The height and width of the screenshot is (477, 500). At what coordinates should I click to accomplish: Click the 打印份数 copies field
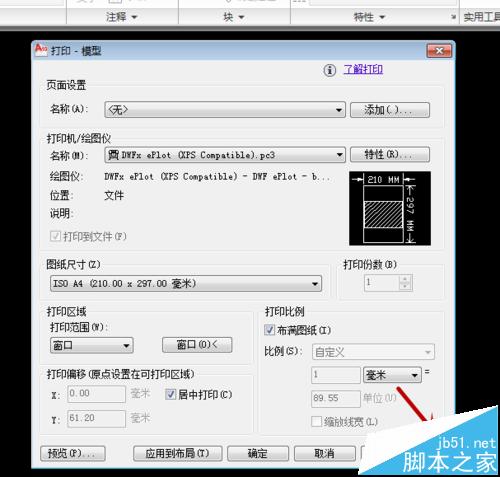(x=382, y=283)
